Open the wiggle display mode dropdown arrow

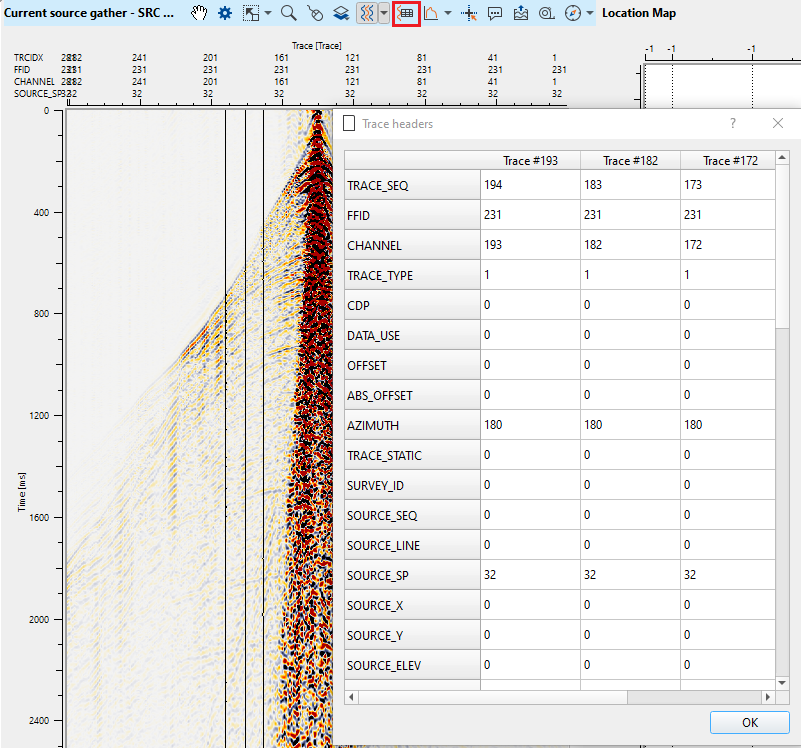[x=384, y=13]
